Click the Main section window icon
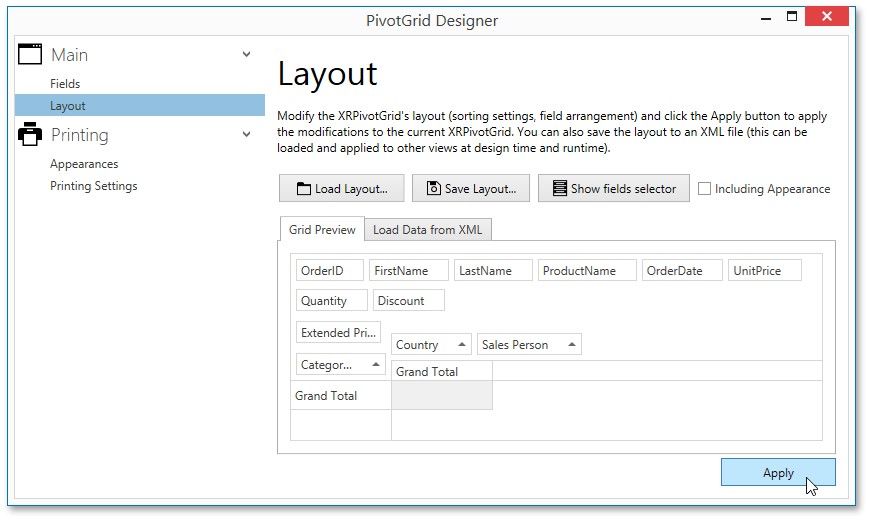The image size is (869, 520). point(30,55)
